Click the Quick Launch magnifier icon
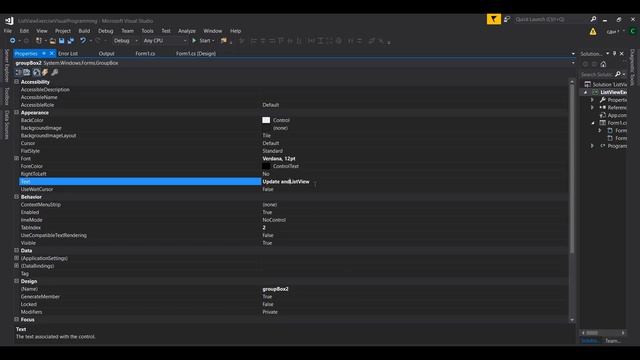Viewport: 640px width, 360px height. click(593, 19)
